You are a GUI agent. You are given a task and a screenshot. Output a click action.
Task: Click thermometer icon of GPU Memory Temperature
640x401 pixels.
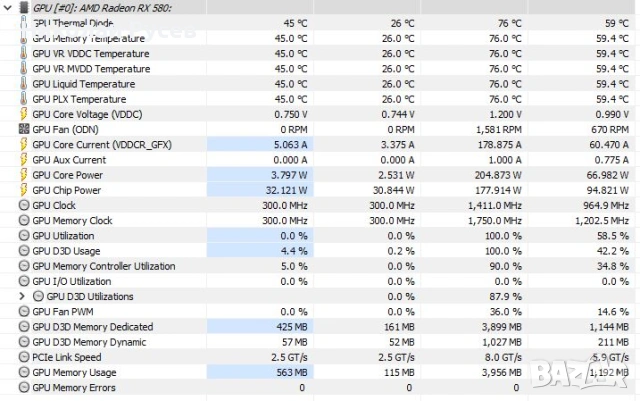pyautogui.click(x=24, y=38)
